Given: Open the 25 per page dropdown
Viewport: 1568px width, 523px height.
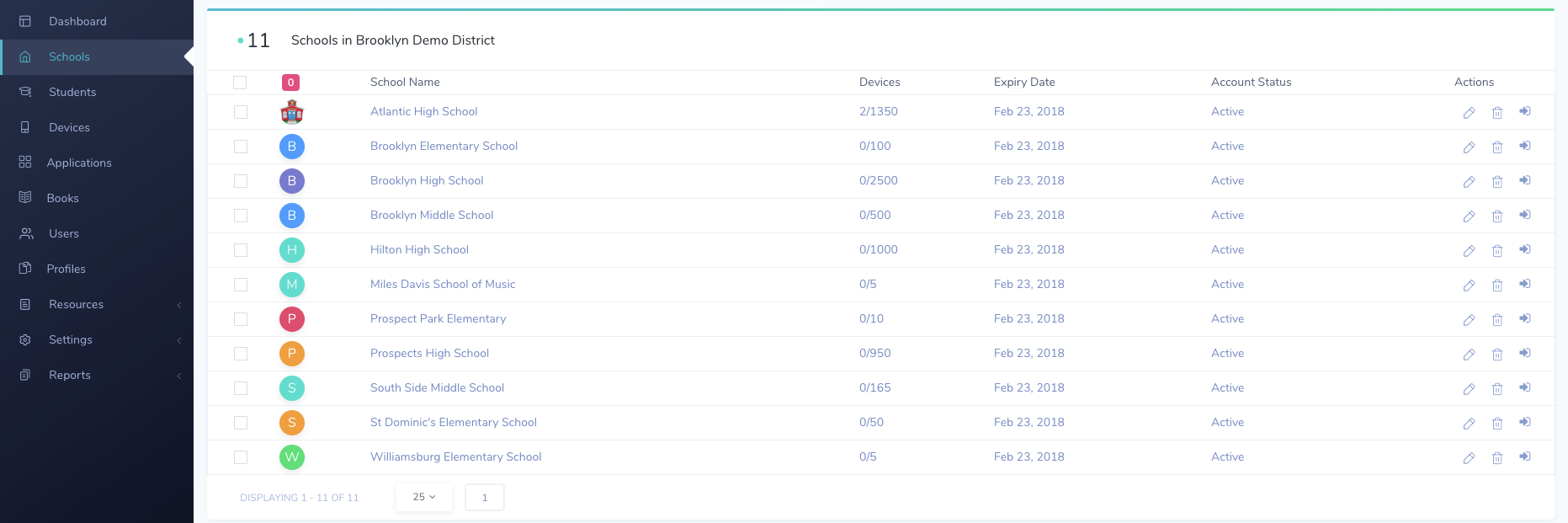Looking at the screenshot, I should [x=424, y=497].
